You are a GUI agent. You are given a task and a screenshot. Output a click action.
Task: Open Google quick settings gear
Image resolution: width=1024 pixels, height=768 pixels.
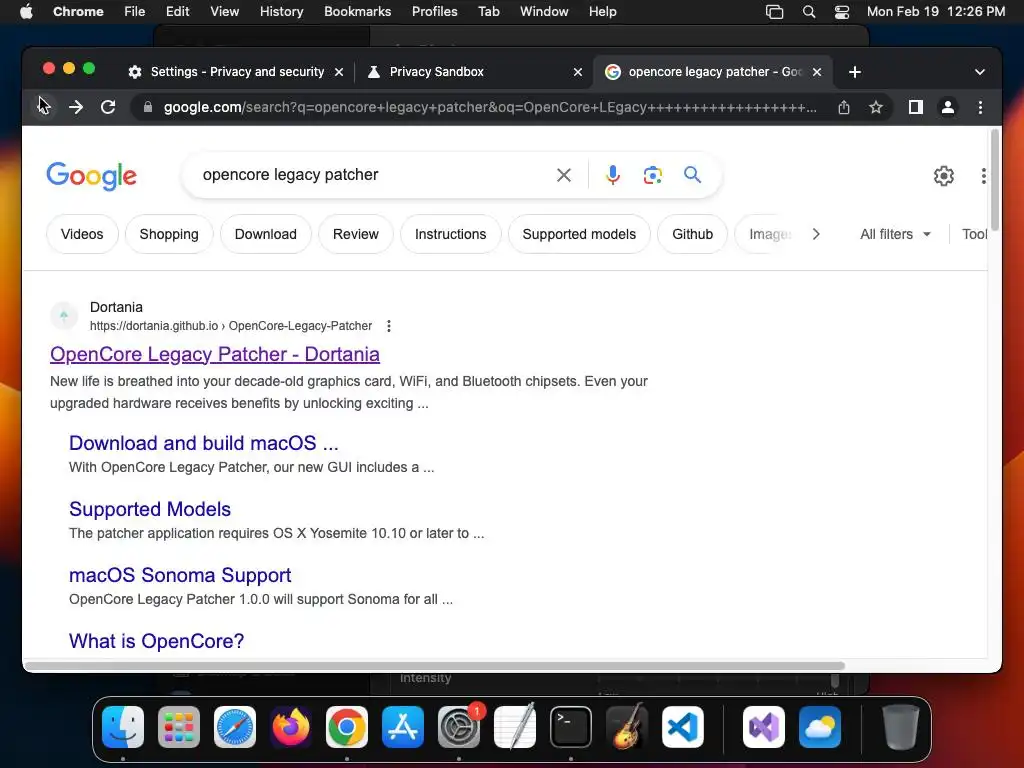coord(944,176)
